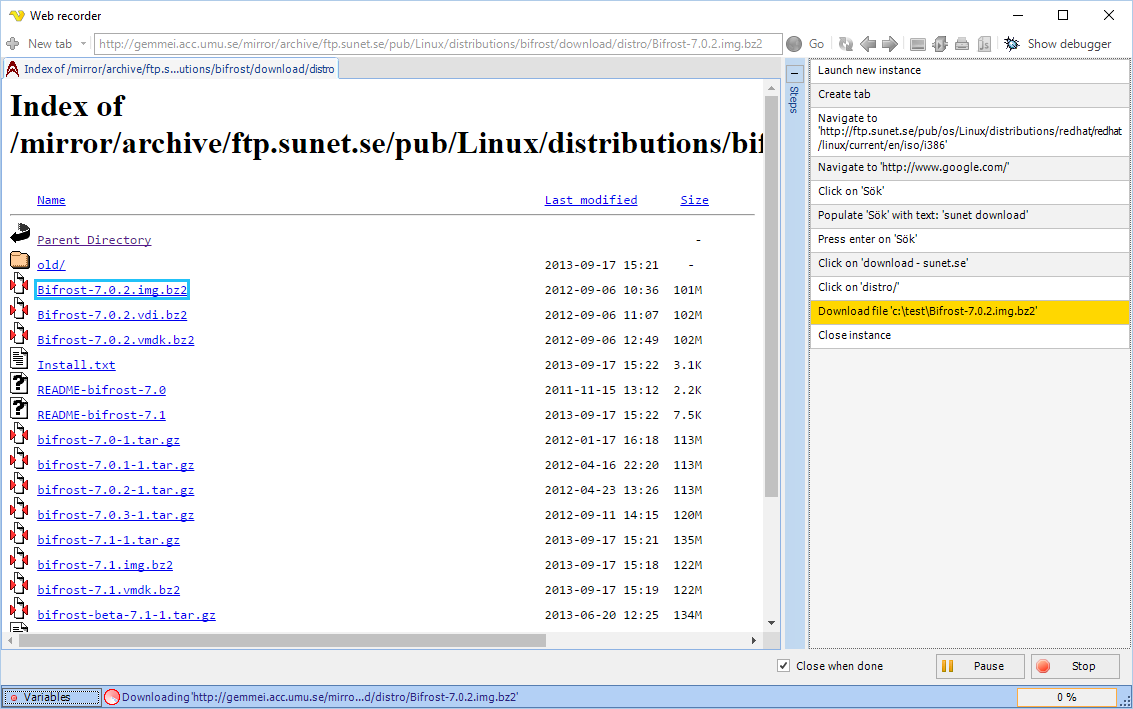Select the 'Close instance' recorded step
1133x709 pixels.
coord(968,335)
